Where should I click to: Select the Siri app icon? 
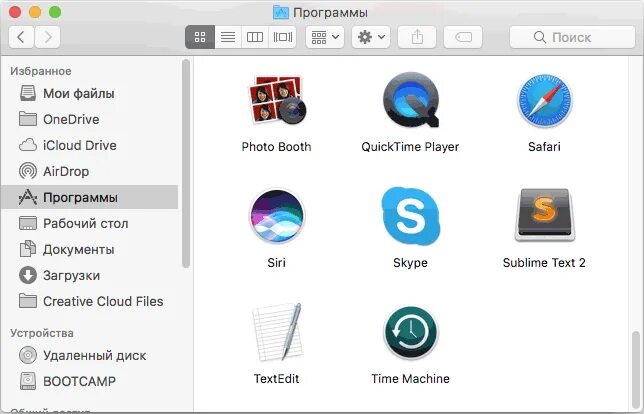[x=276, y=216]
